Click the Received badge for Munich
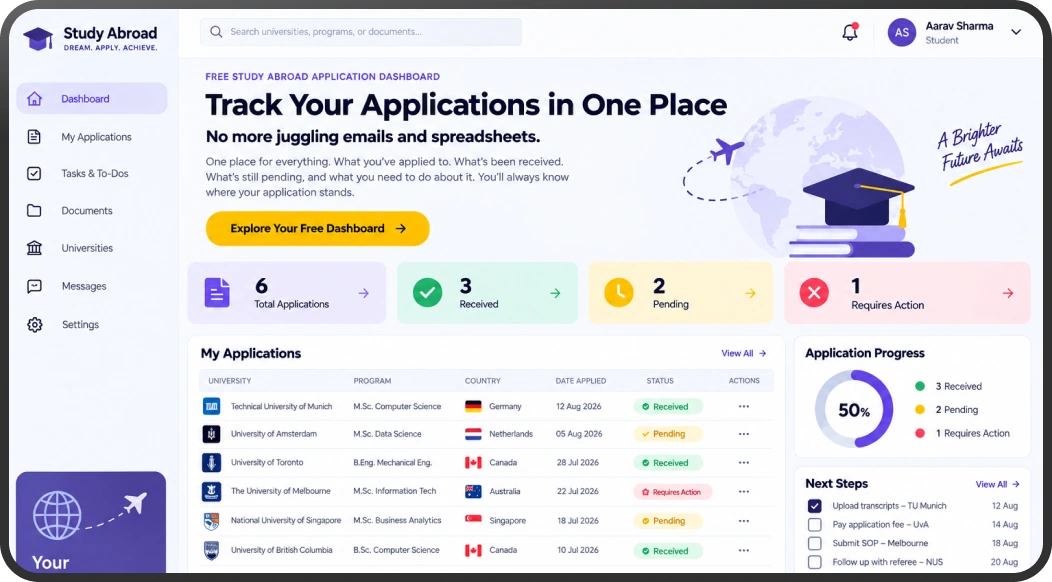Screen dimensions: 1052x582 668,406
